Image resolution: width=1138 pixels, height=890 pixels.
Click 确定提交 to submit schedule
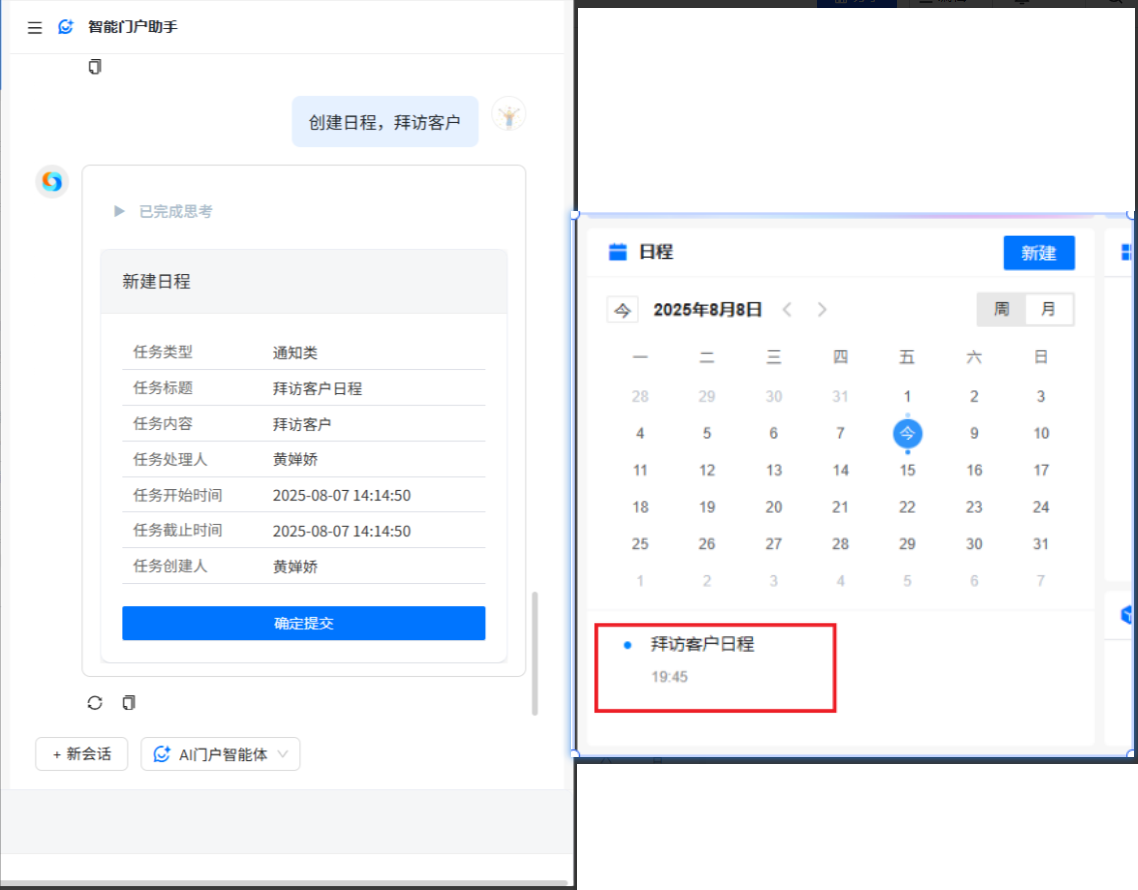tap(303, 623)
